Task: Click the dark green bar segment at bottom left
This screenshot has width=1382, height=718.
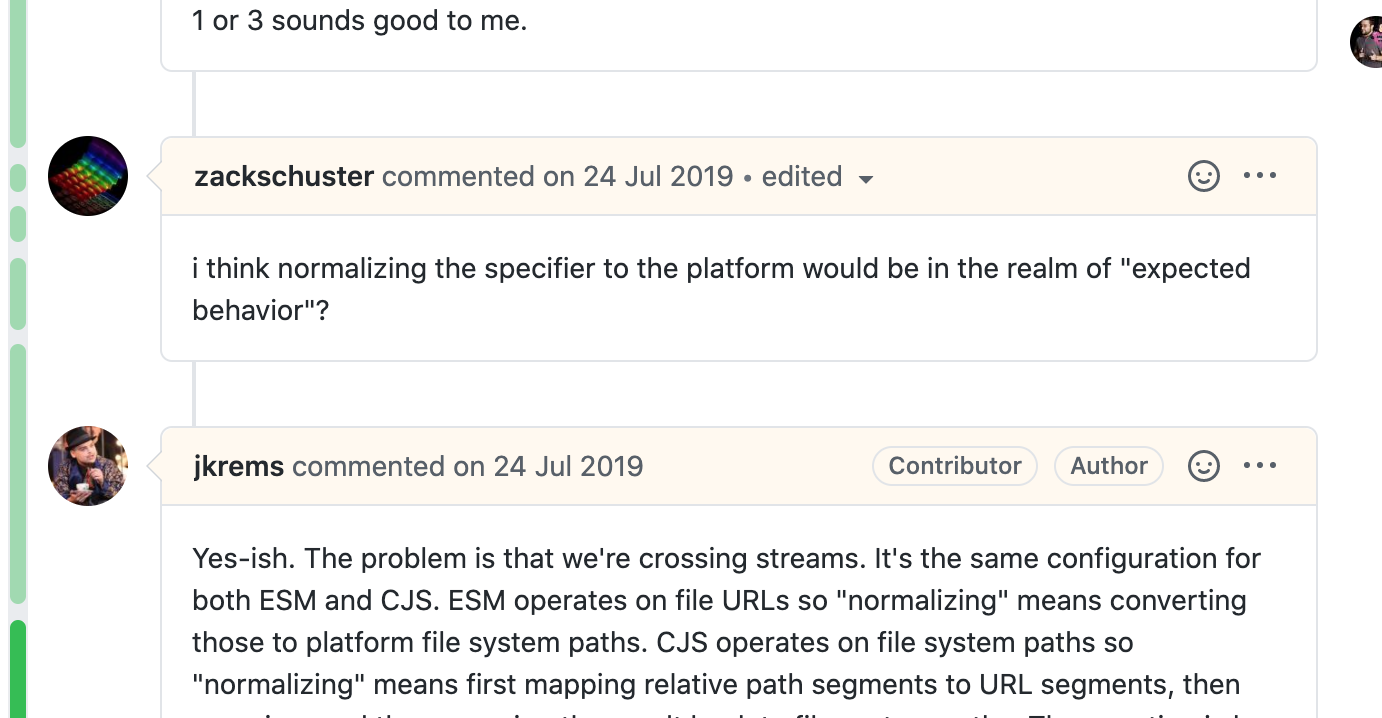Action: pyautogui.click(x=17, y=668)
